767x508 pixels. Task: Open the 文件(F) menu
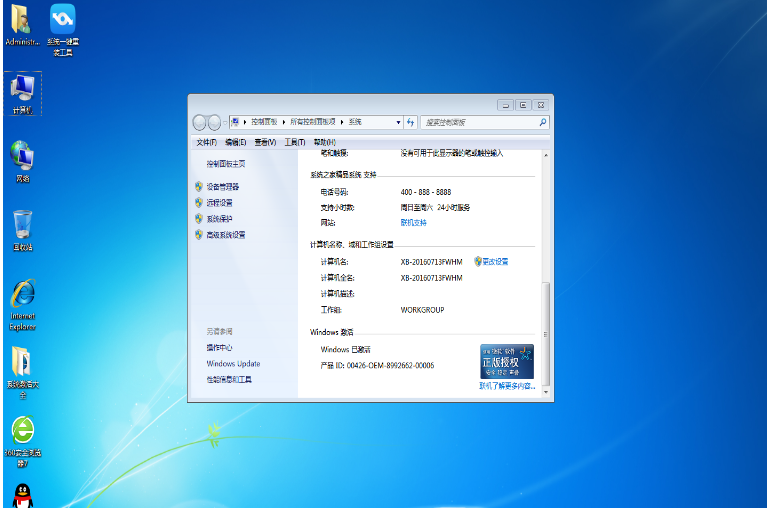point(206,142)
